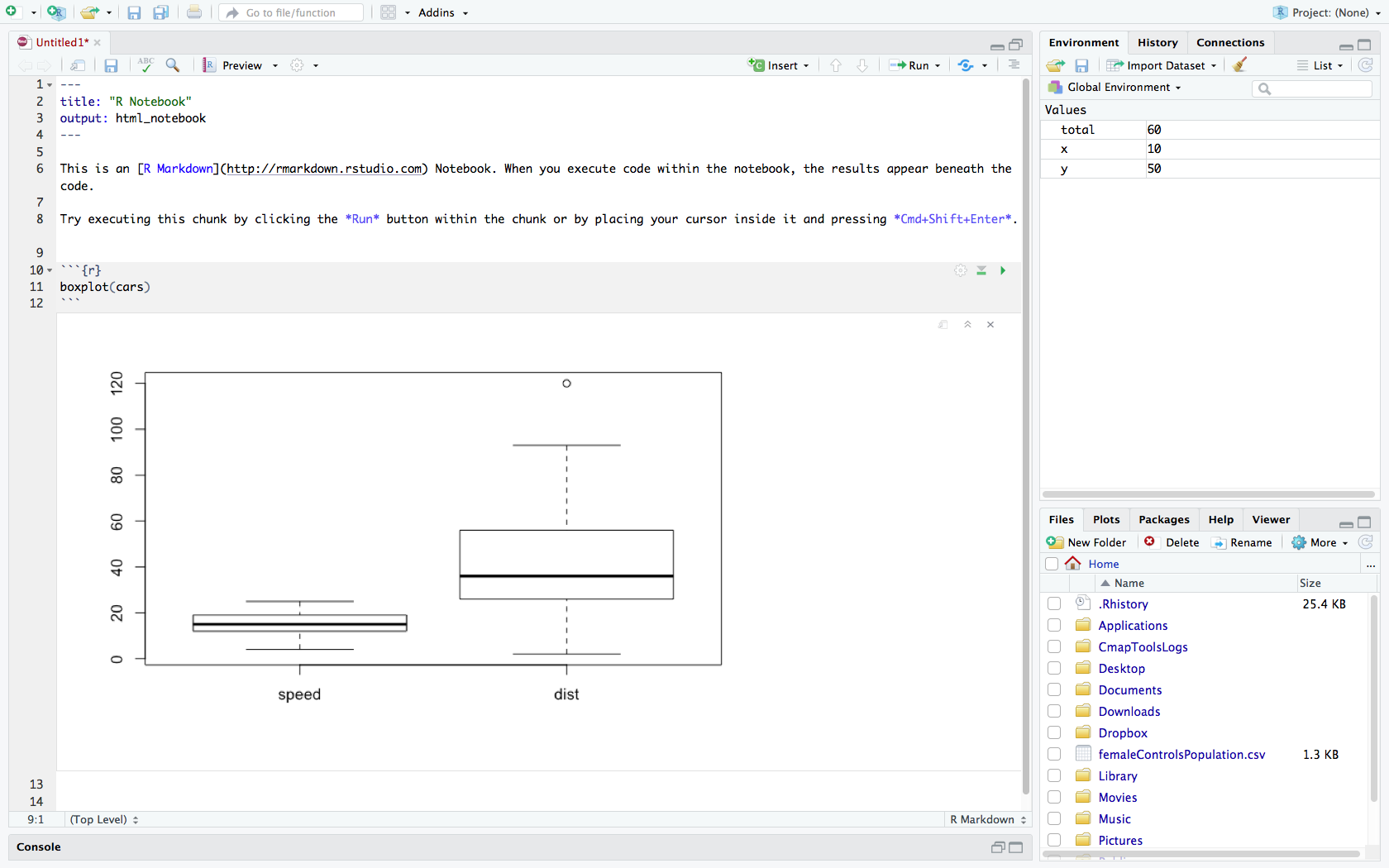This screenshot has width=1389, height=868.
Task: Refresh the Files pane listing
Action: tap(1366, 541)
